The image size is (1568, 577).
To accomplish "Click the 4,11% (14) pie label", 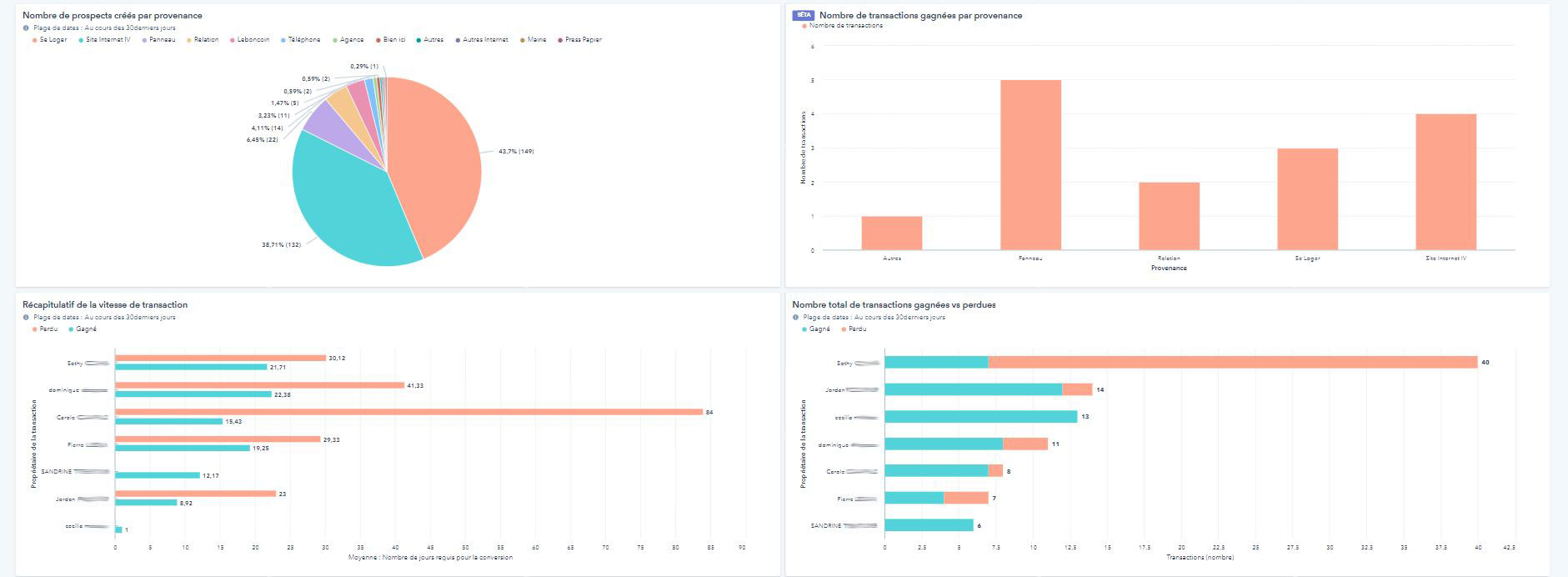I will [267, 128].
